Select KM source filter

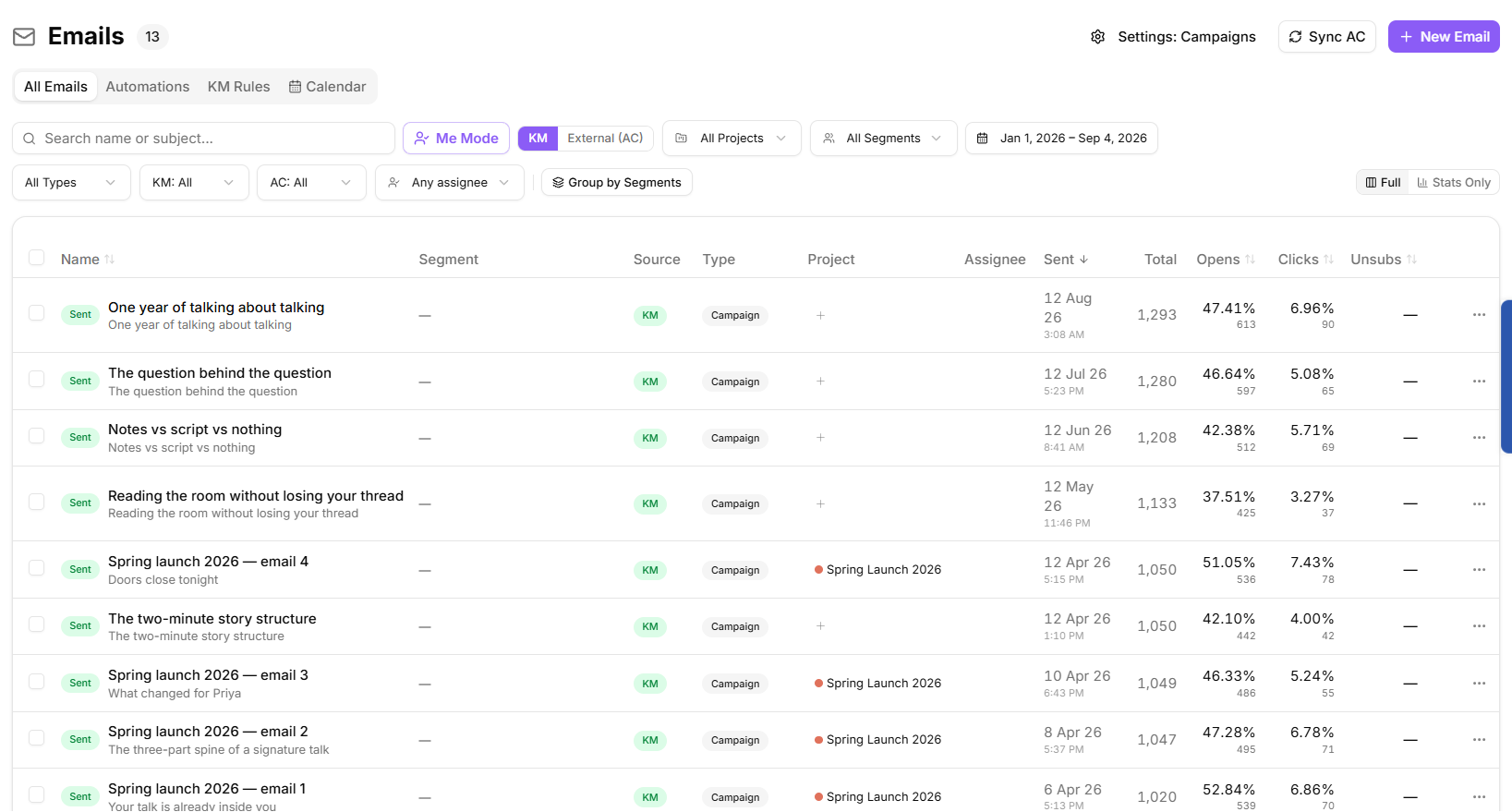pyautogui.click(x=538, y=139)
